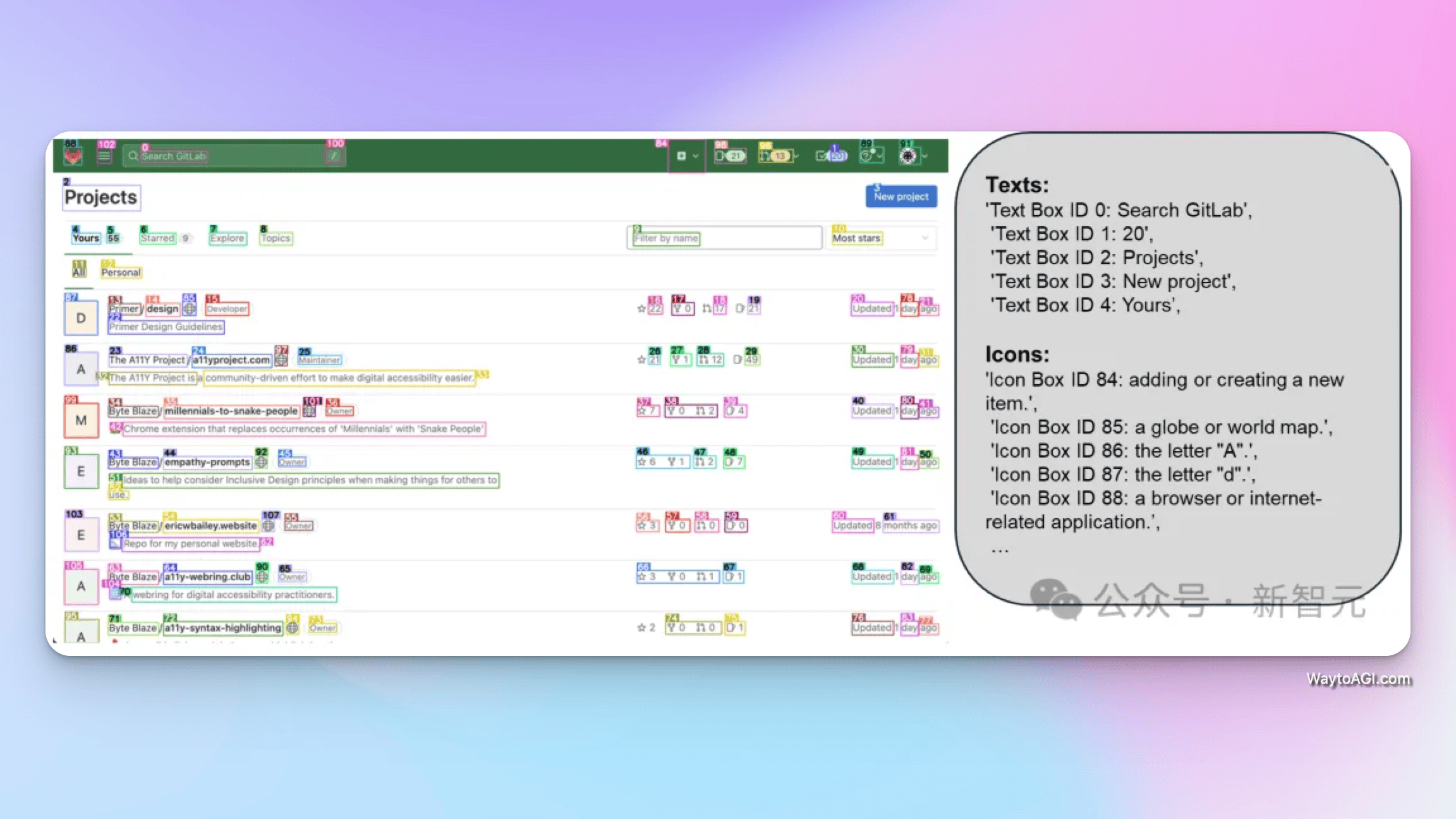This screenshot has height=819, width=1456.
Task: Click the 21 issues icon for design
Action: tap(748, 309)
